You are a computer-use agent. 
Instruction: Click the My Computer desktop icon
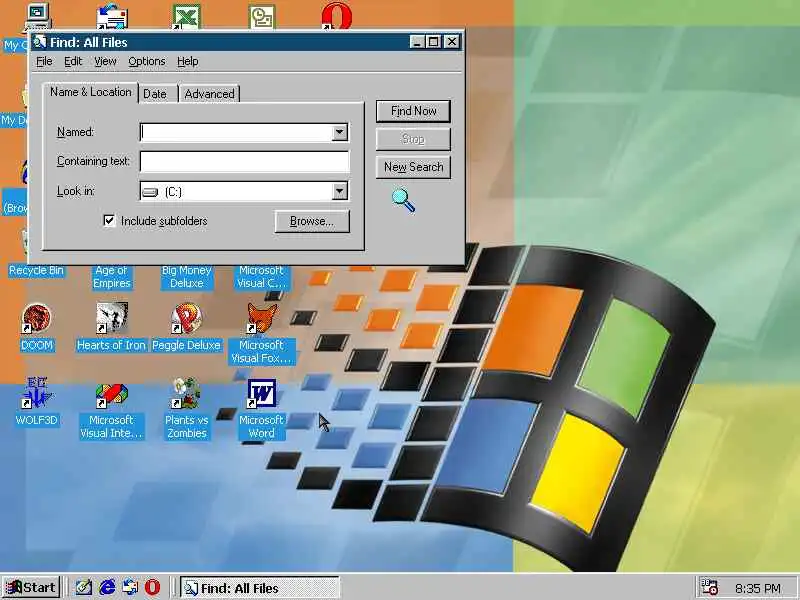pyautogui.click(x=37, y=16)
